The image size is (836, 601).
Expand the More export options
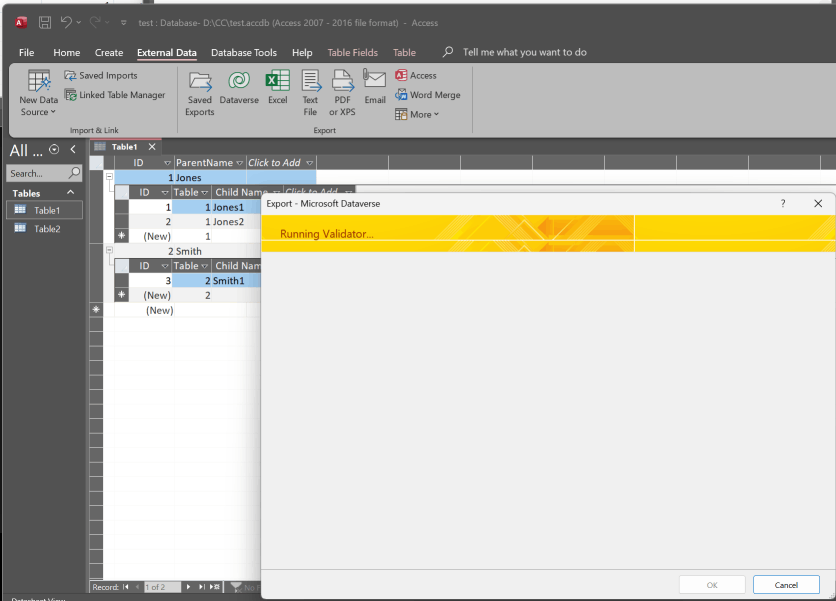417,114
